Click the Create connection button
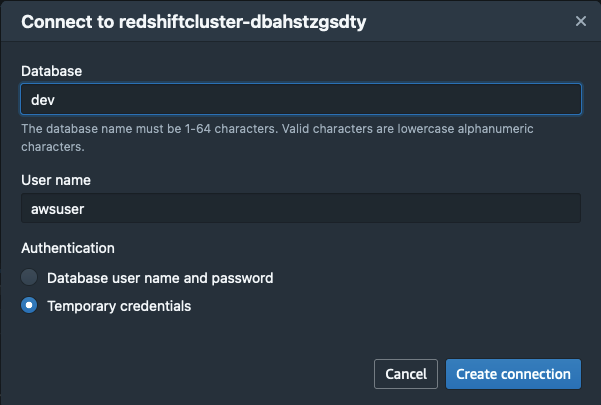Image resolution: width=601 pixels, height=405 pixels. (513, 374)
